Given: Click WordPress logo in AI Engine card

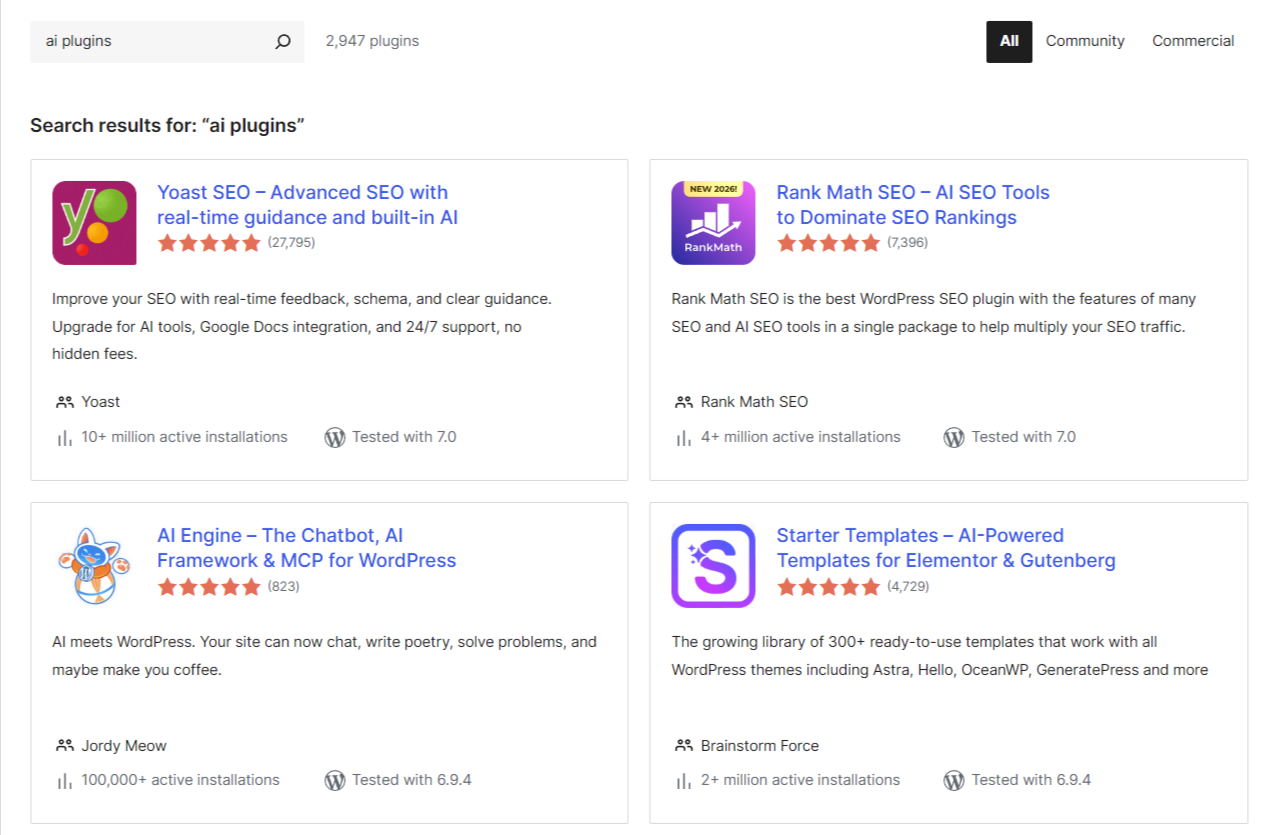Looking at the screenshot, I should (335, 780).
